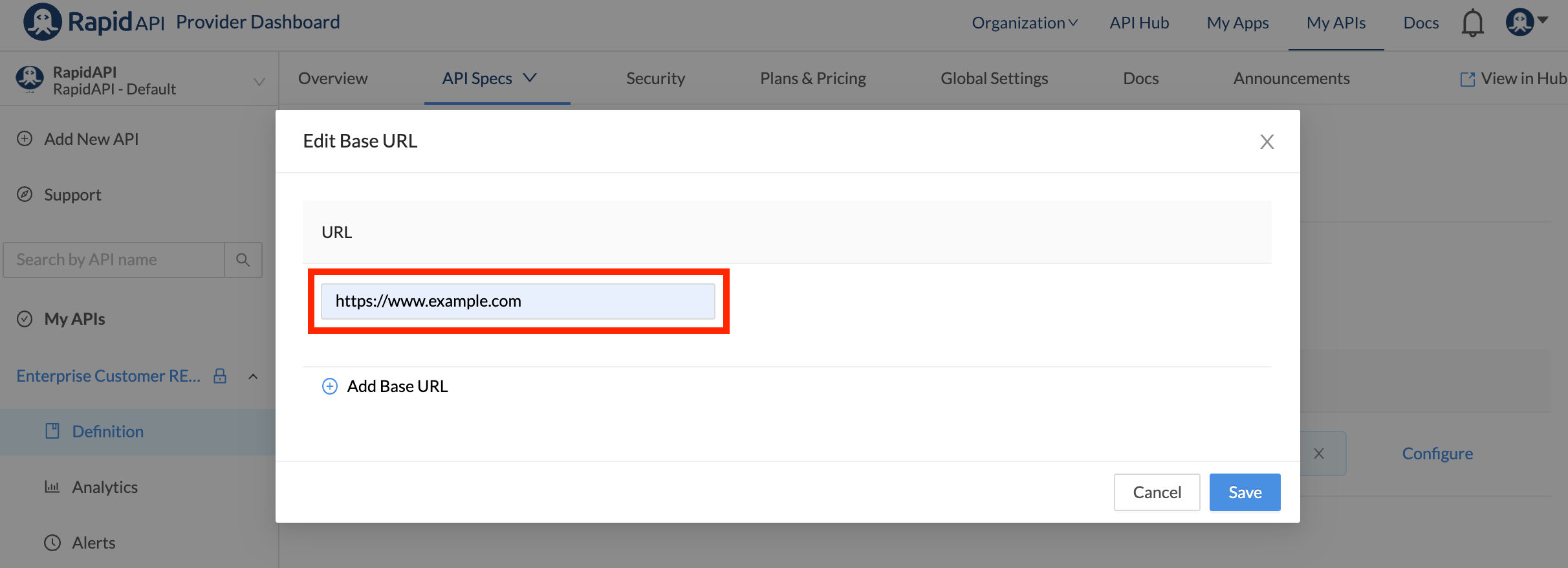This screenshot has height=568, width=1568.
Task: Click the URL column header
Action: [336, 232]
